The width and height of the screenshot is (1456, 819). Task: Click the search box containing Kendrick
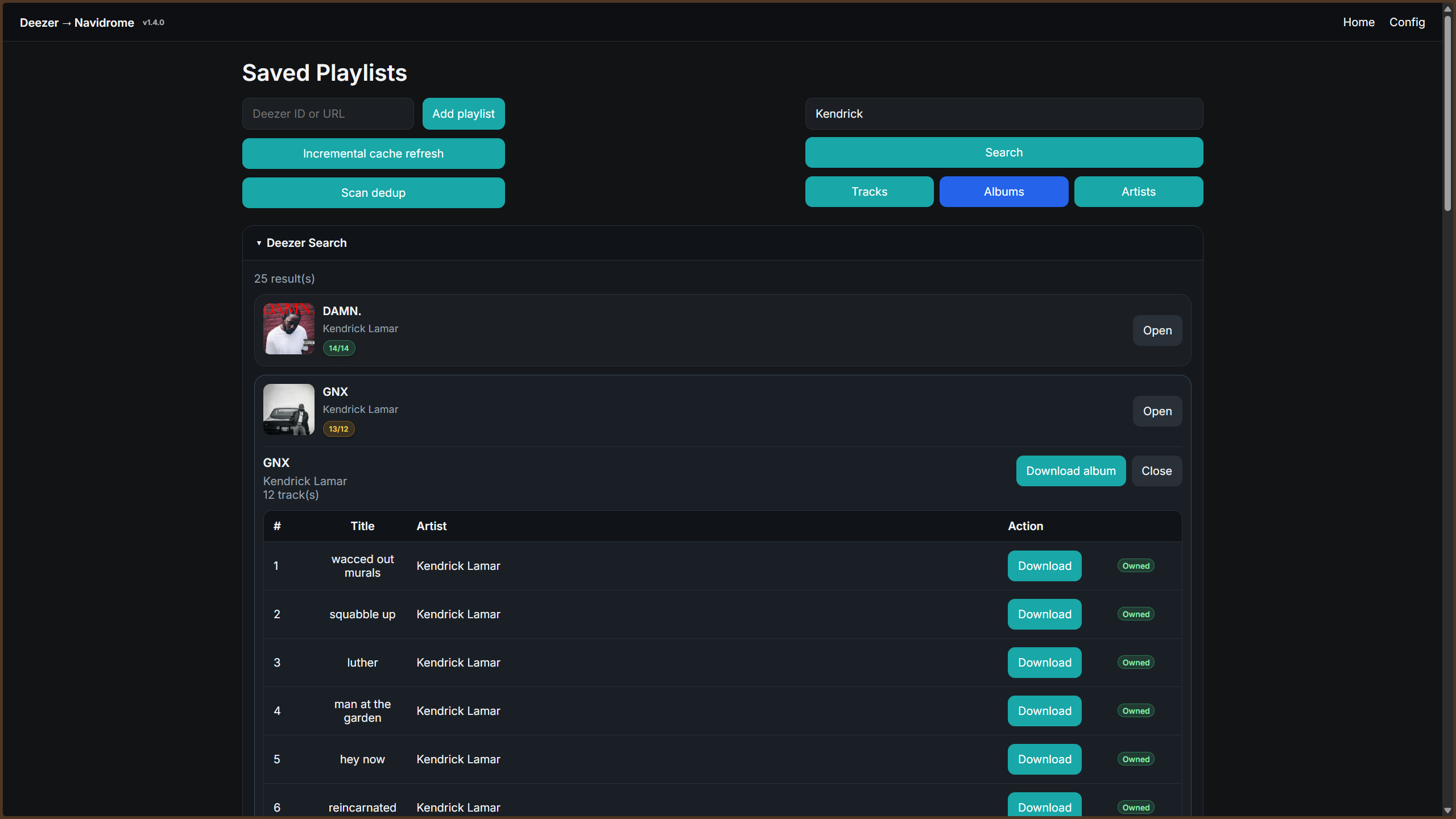[1004, 114]
